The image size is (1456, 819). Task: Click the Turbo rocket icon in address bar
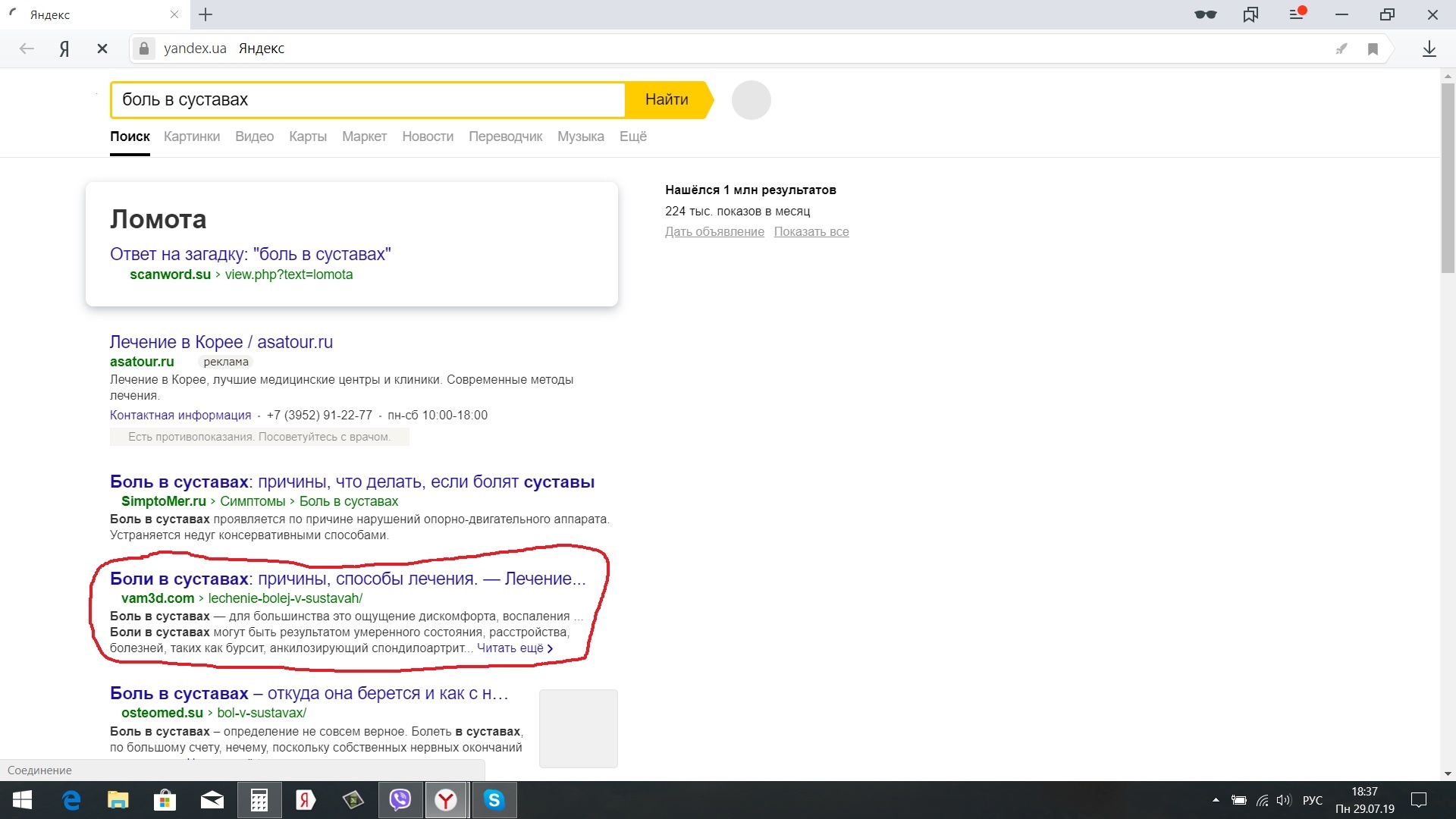1341,49
